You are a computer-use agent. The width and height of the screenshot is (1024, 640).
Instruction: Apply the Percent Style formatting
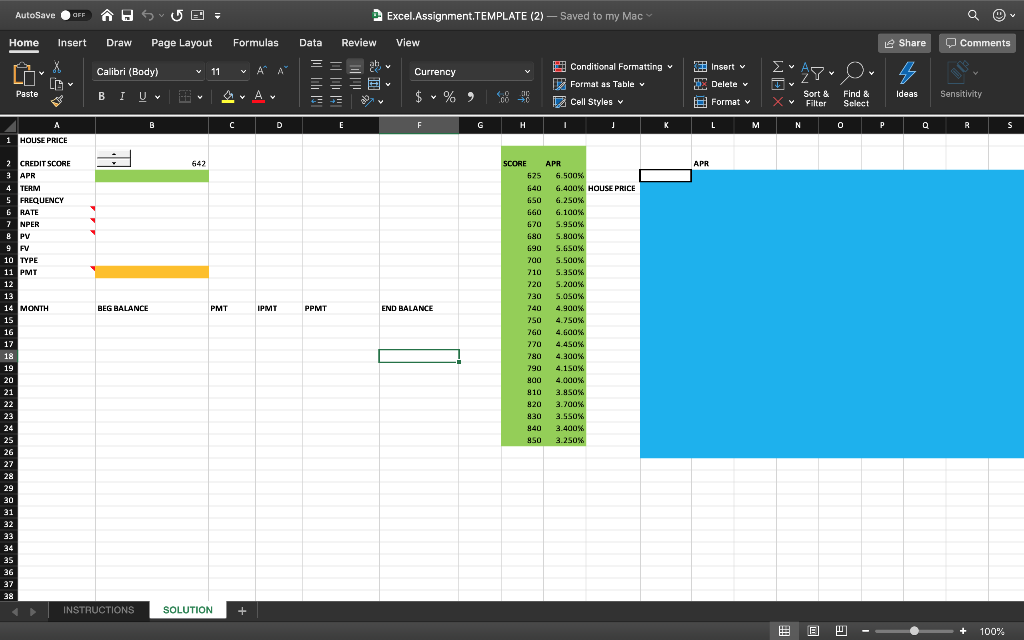(450, 97)
